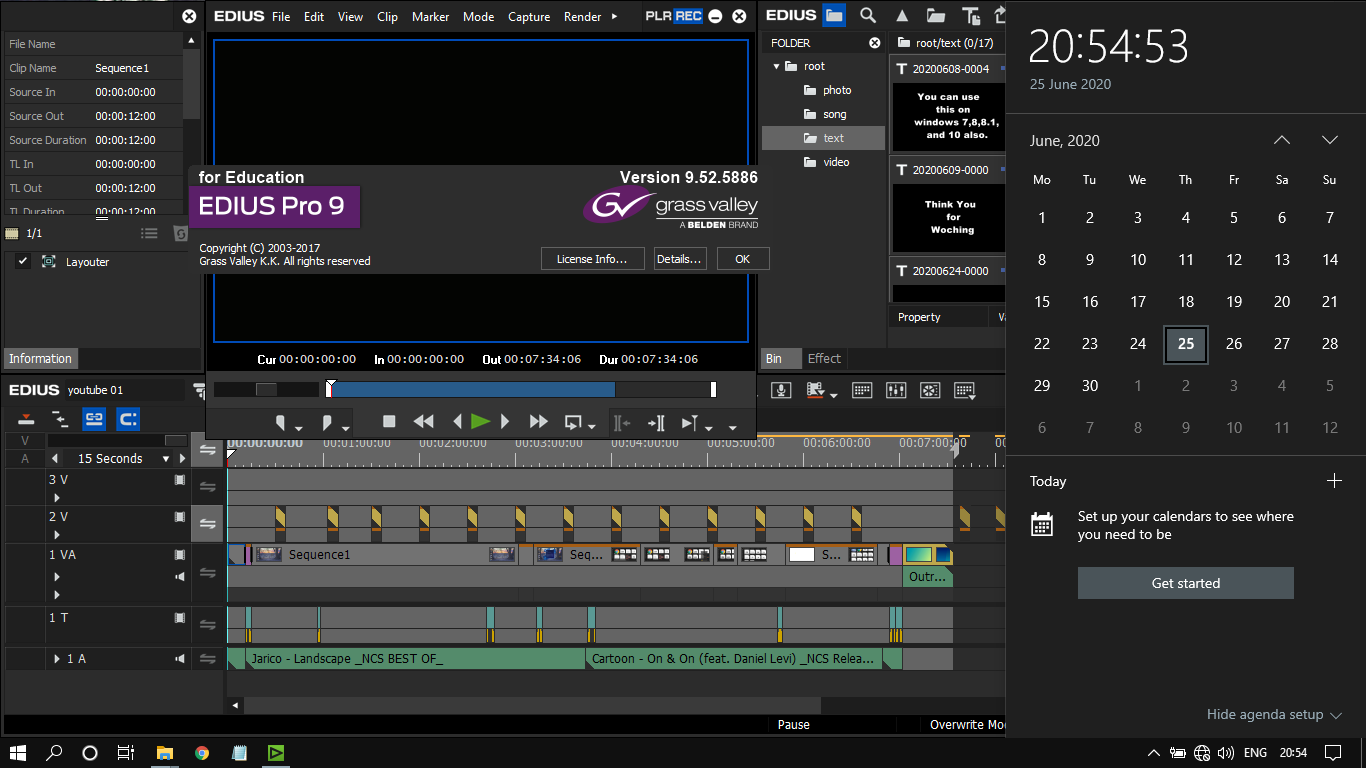
Task: Toggle the bin folder view icon
Action: [x=833, y=16]
